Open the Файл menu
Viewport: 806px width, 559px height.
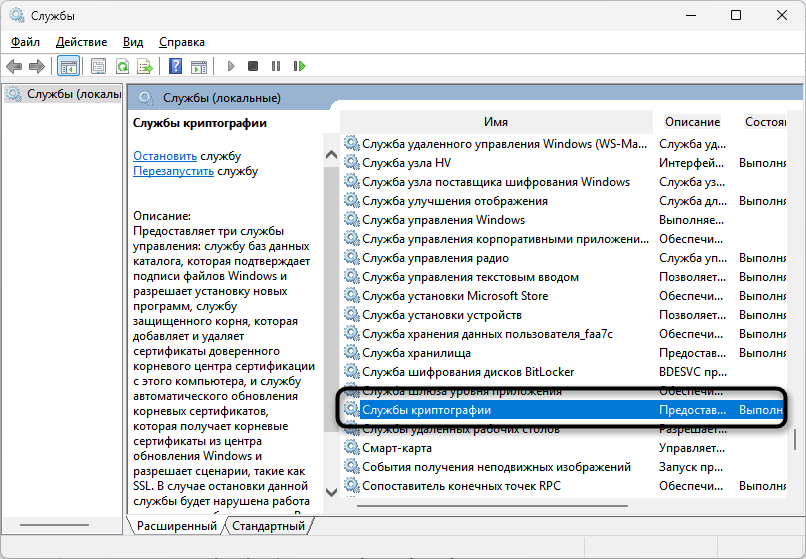coord(25,42)
